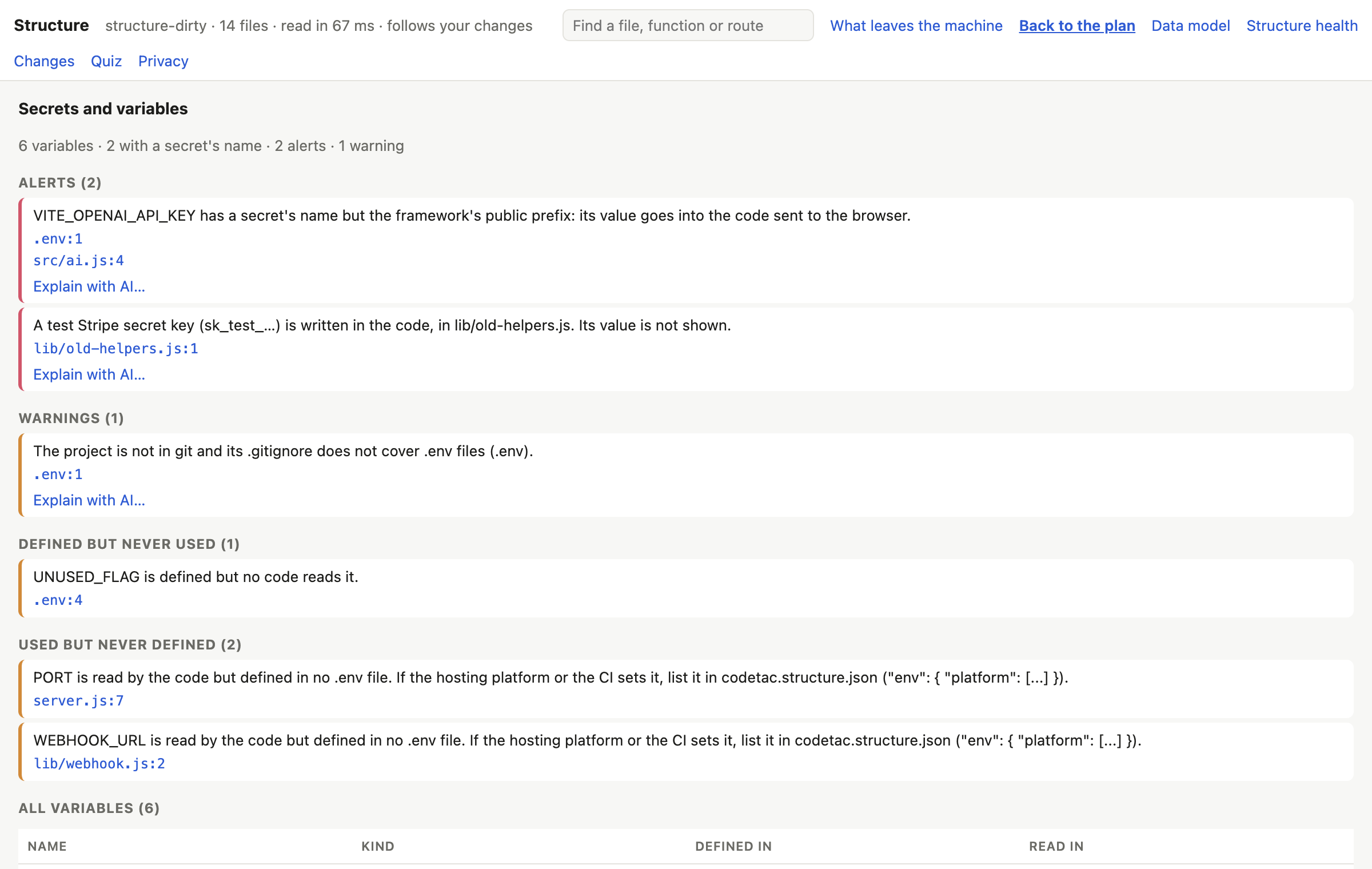Open .env:1 link in the gitignore warning
Viewport: 1372px width, 869px height.
coord(58,474)
